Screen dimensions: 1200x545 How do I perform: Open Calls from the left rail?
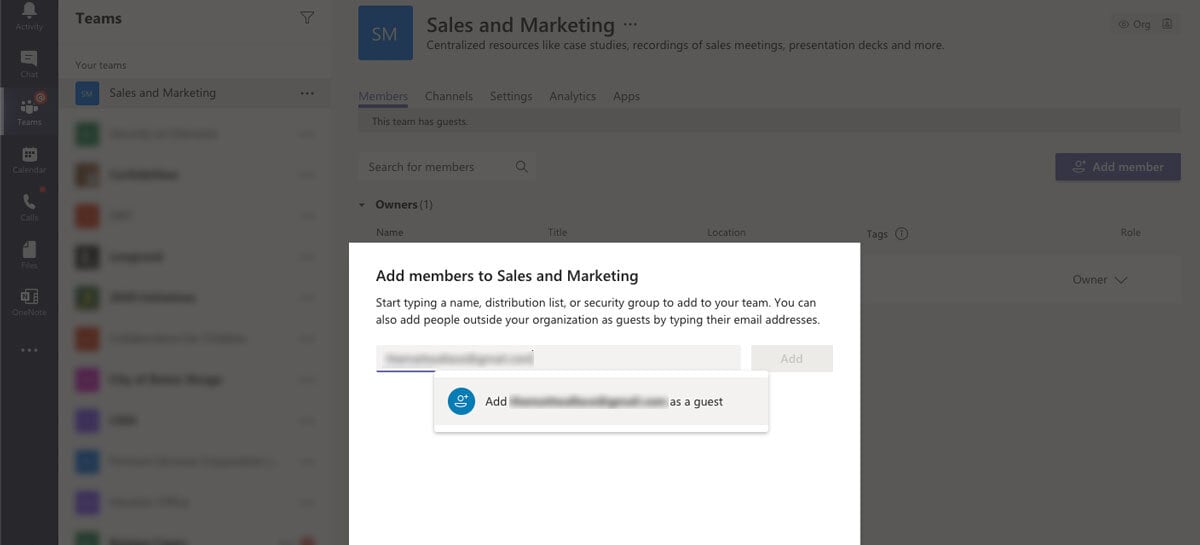(x=29, y=207)
